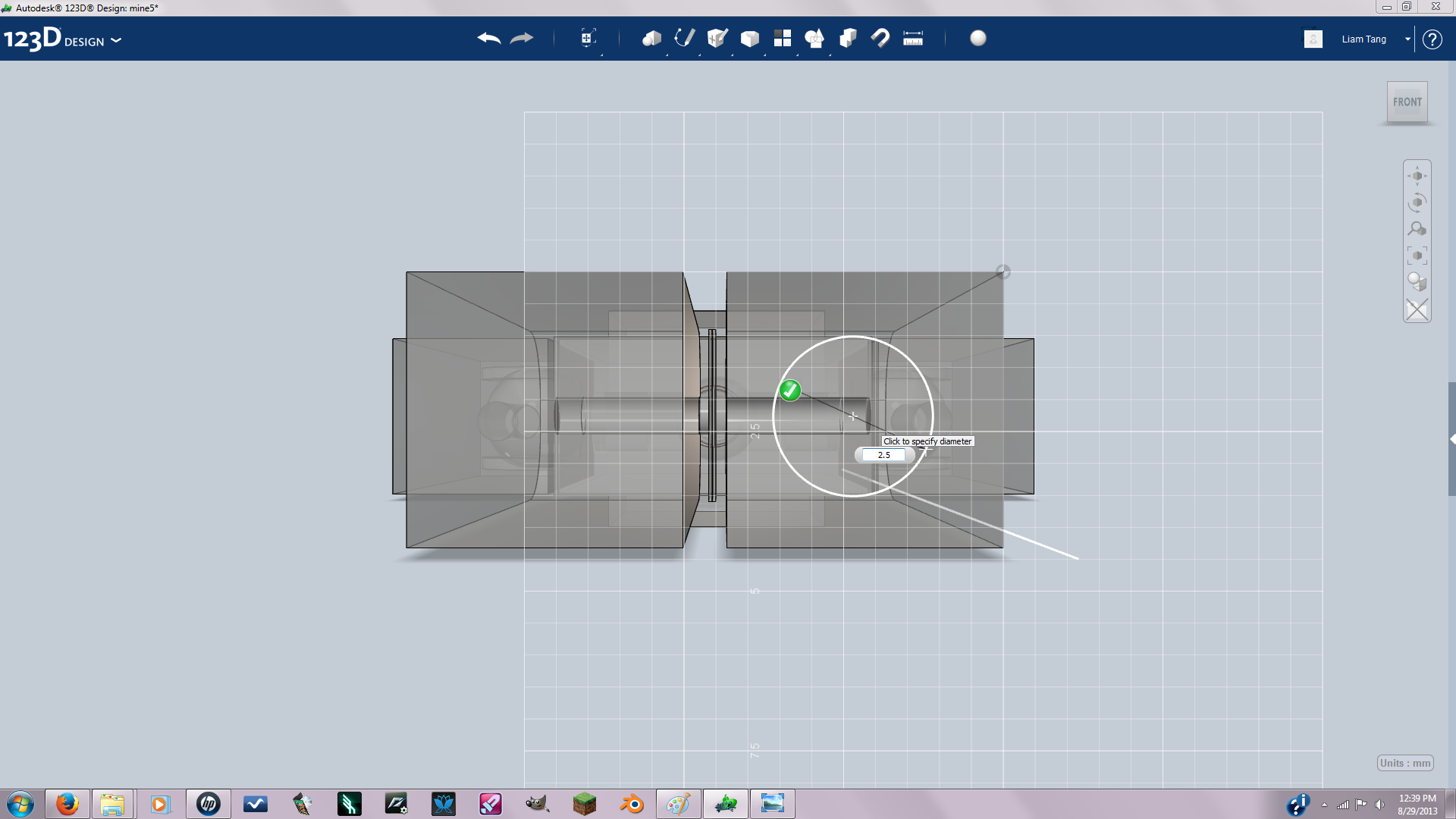This screenshot has height=819, width=1456.
Task: Open the Combine tool
Action: point(848,38)
